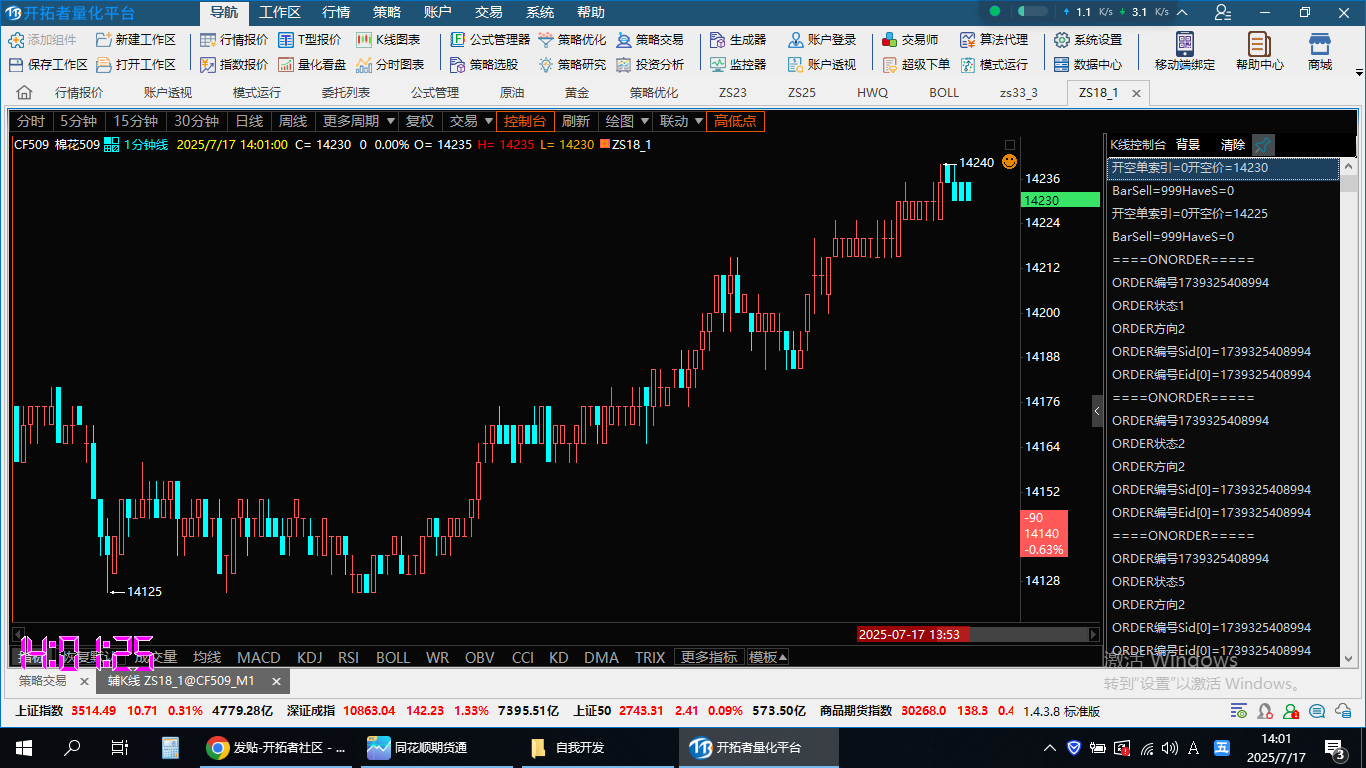Open 模式运行 in the ribbon toolbar
1366x768 pixels.
point(994,65)
